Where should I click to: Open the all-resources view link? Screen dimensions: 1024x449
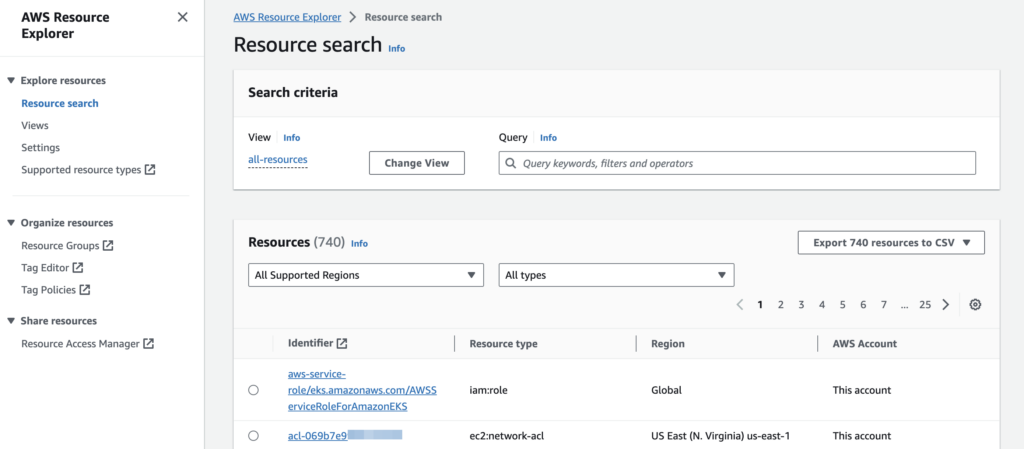278,159
